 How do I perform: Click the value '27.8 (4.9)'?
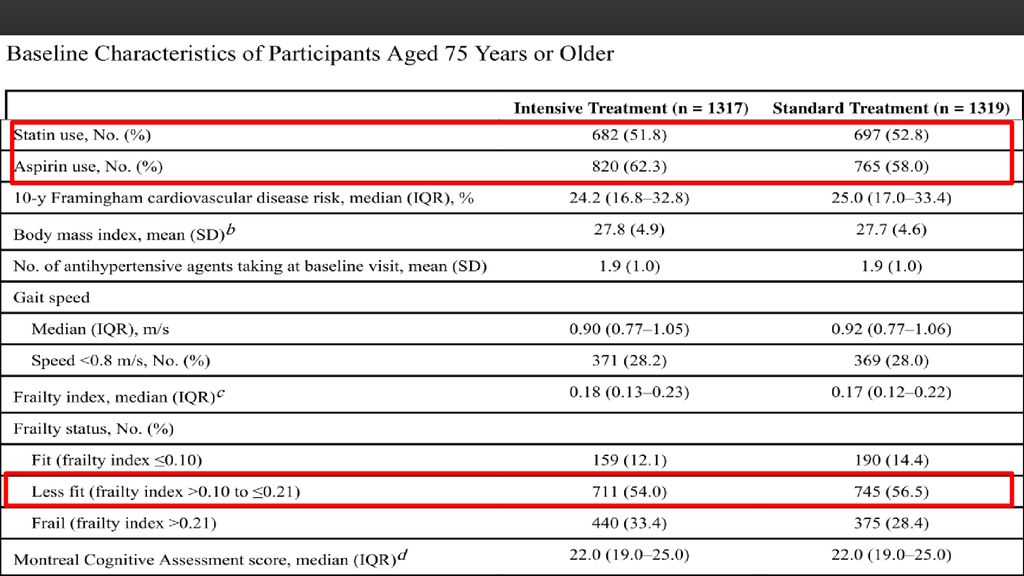[x=630, y=229]
